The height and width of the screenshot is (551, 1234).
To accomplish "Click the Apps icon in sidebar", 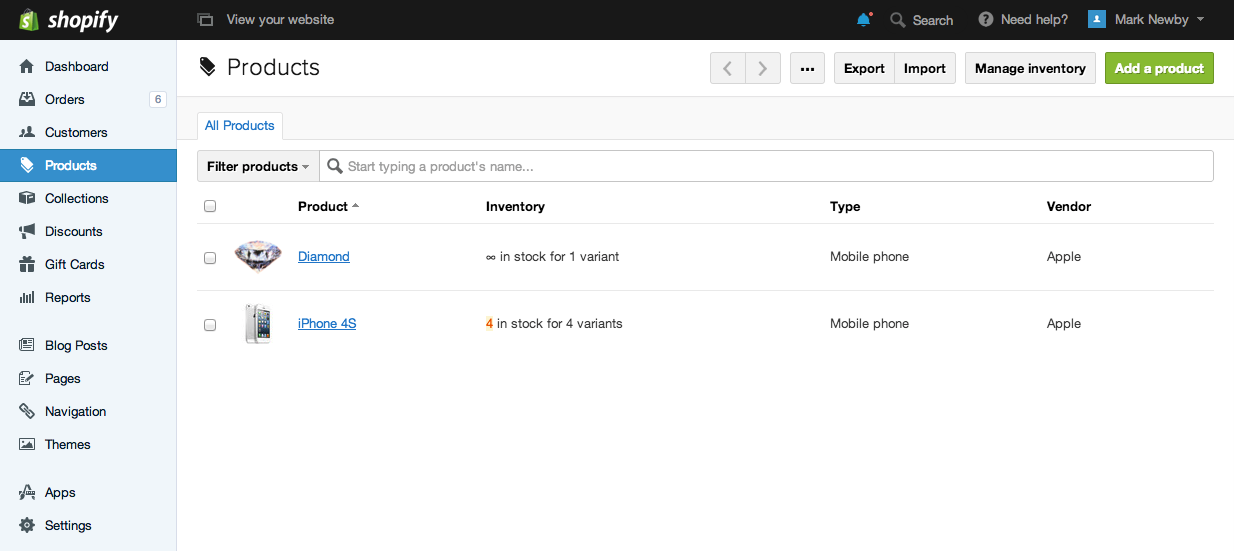I will pos(27,492).
